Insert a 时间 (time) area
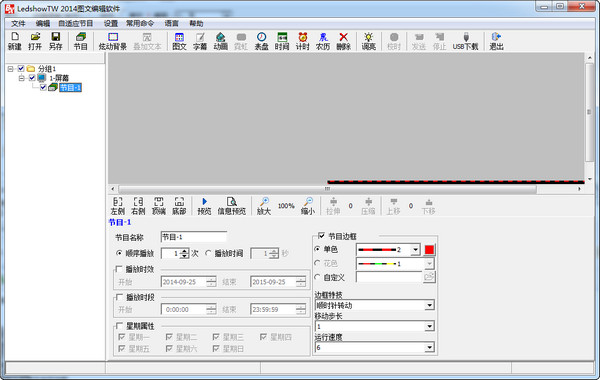The height and width of the screenshot is (380, 600). click(282, 41)
